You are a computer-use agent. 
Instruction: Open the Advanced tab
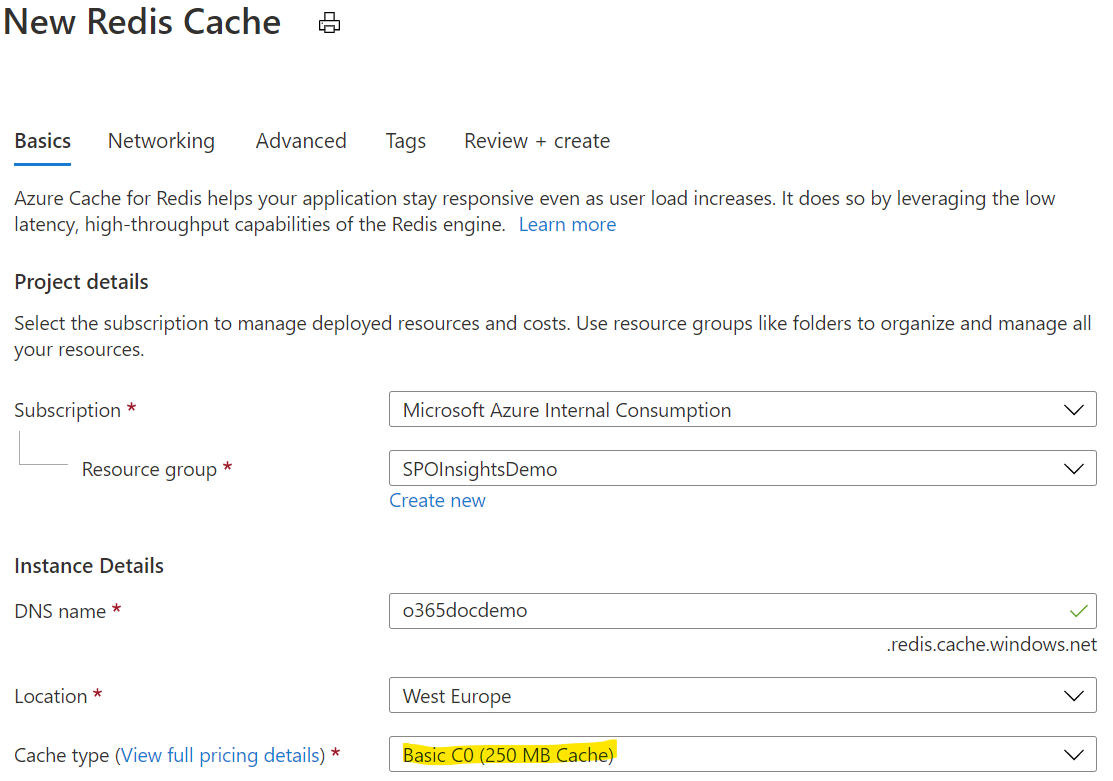click(x=301, y=141)
